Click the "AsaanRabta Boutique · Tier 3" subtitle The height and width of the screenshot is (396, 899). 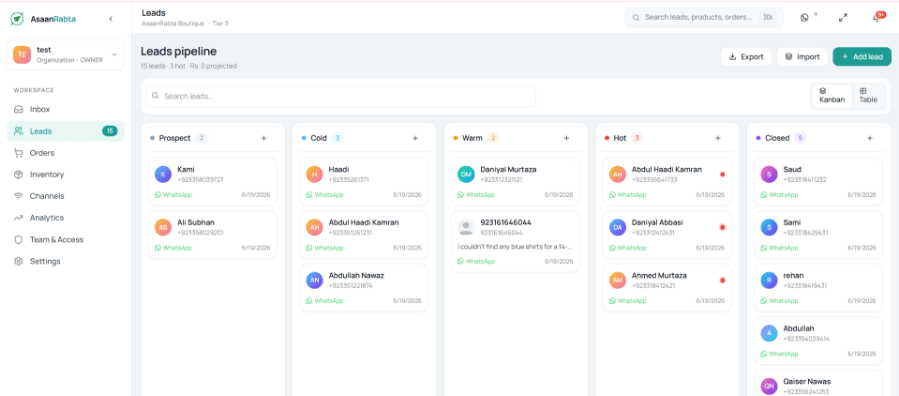185,23
